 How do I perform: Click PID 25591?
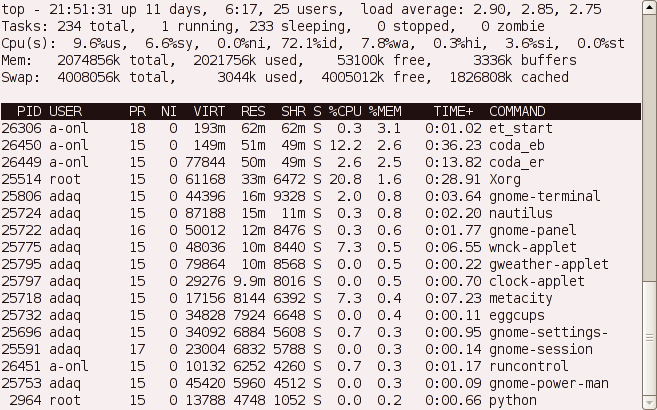pos(21,349)
